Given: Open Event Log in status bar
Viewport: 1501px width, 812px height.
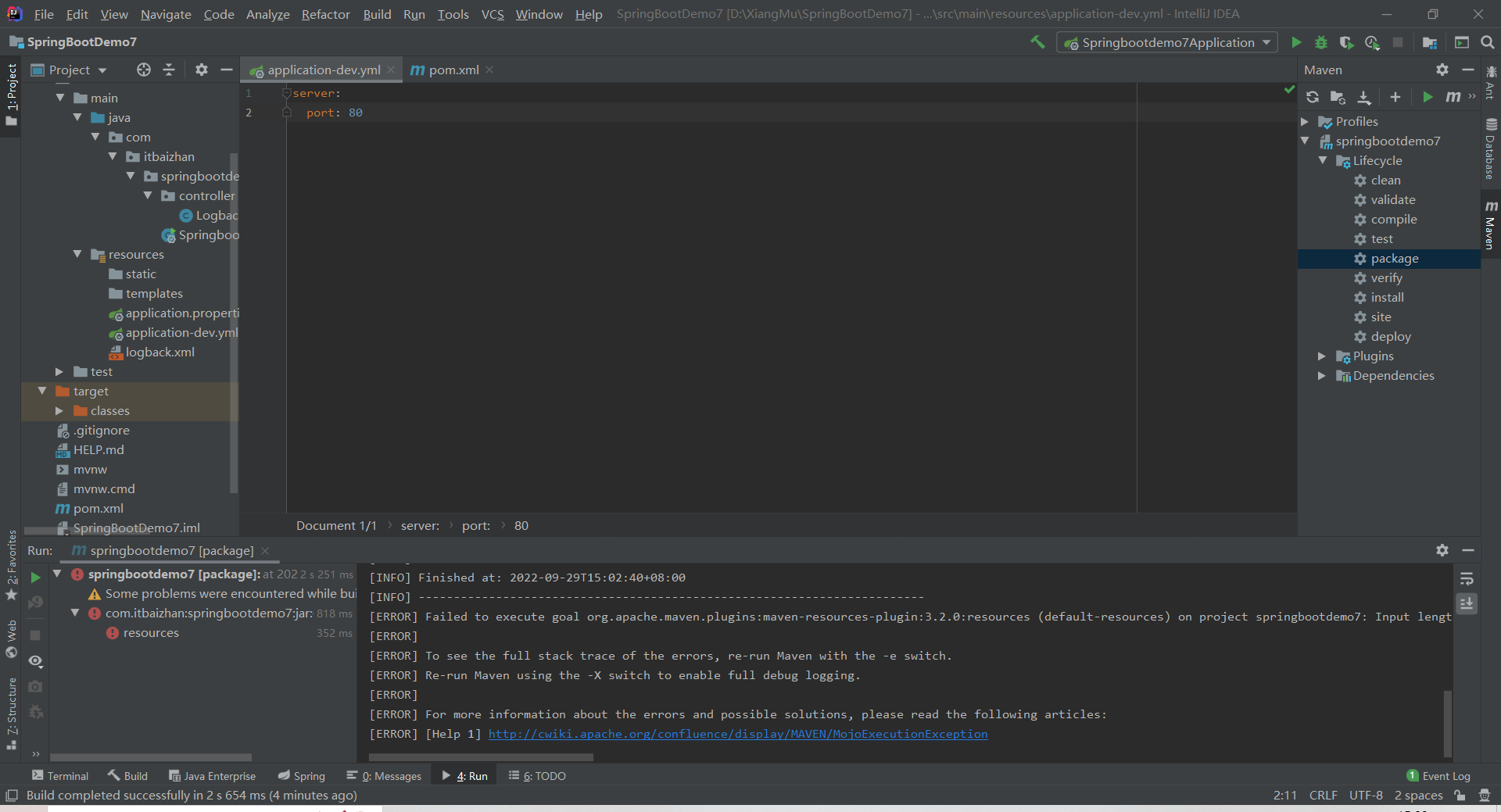Looking at the screenshot, I should tap(1438, 776).
